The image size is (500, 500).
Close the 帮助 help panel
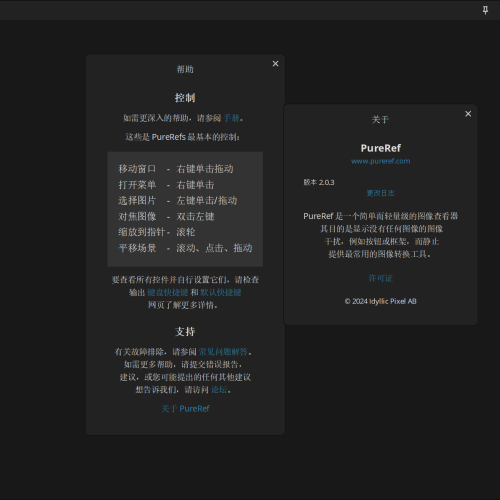[275, 64]
